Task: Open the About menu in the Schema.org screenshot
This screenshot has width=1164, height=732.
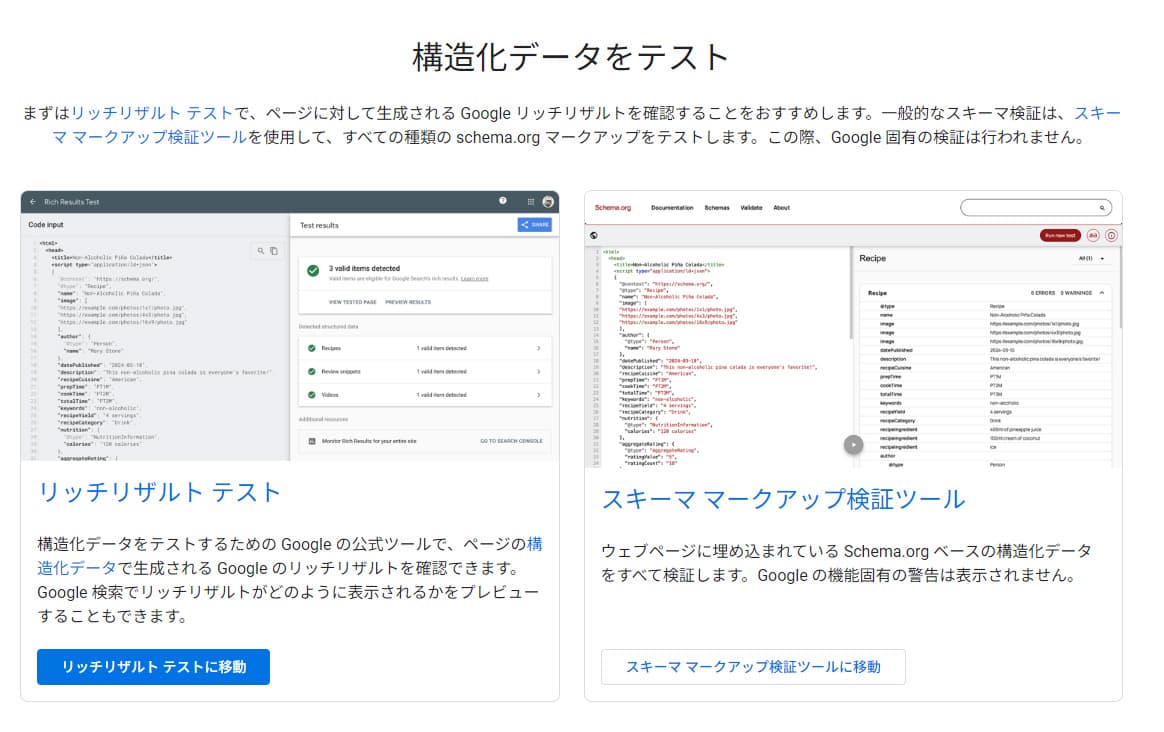Action: 782,208
